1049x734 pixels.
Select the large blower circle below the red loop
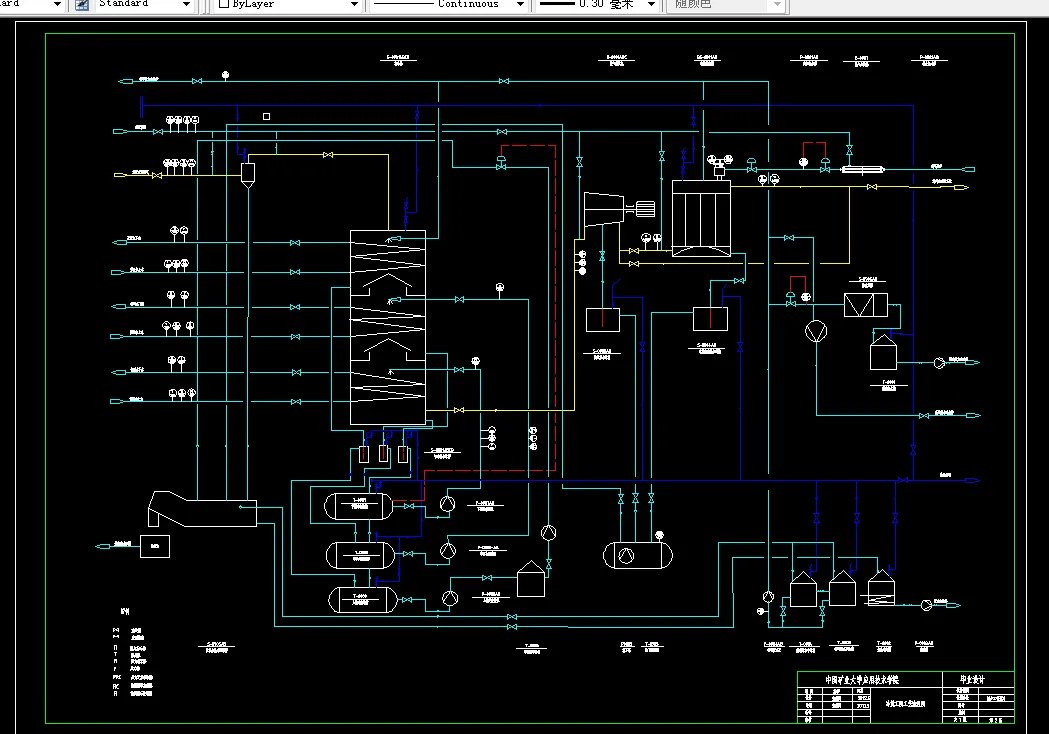(x=816, y=331)
